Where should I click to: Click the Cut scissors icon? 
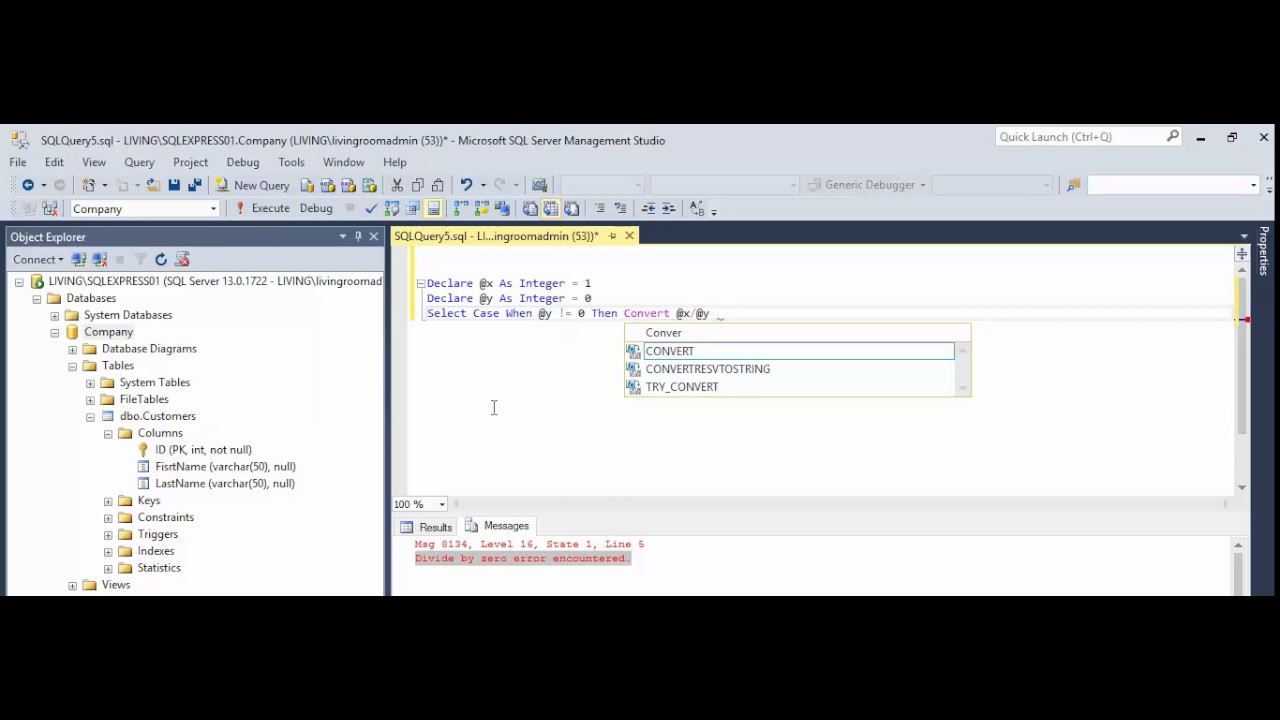tap(397, 185)
